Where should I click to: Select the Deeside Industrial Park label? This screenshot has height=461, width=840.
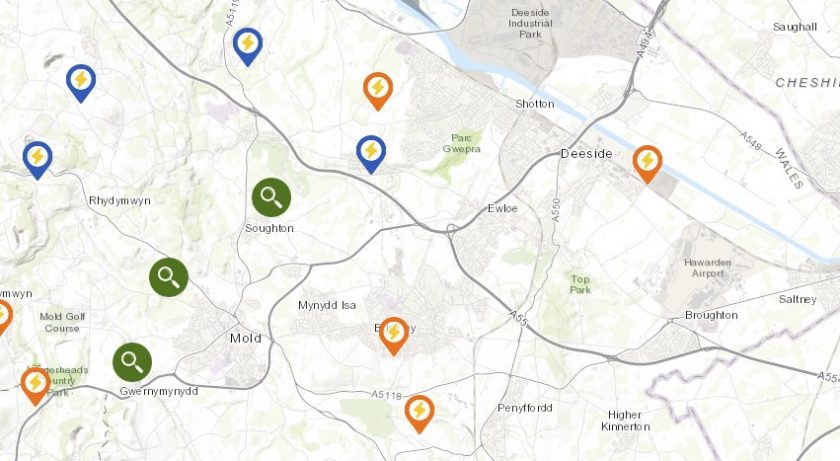(530, 23)
